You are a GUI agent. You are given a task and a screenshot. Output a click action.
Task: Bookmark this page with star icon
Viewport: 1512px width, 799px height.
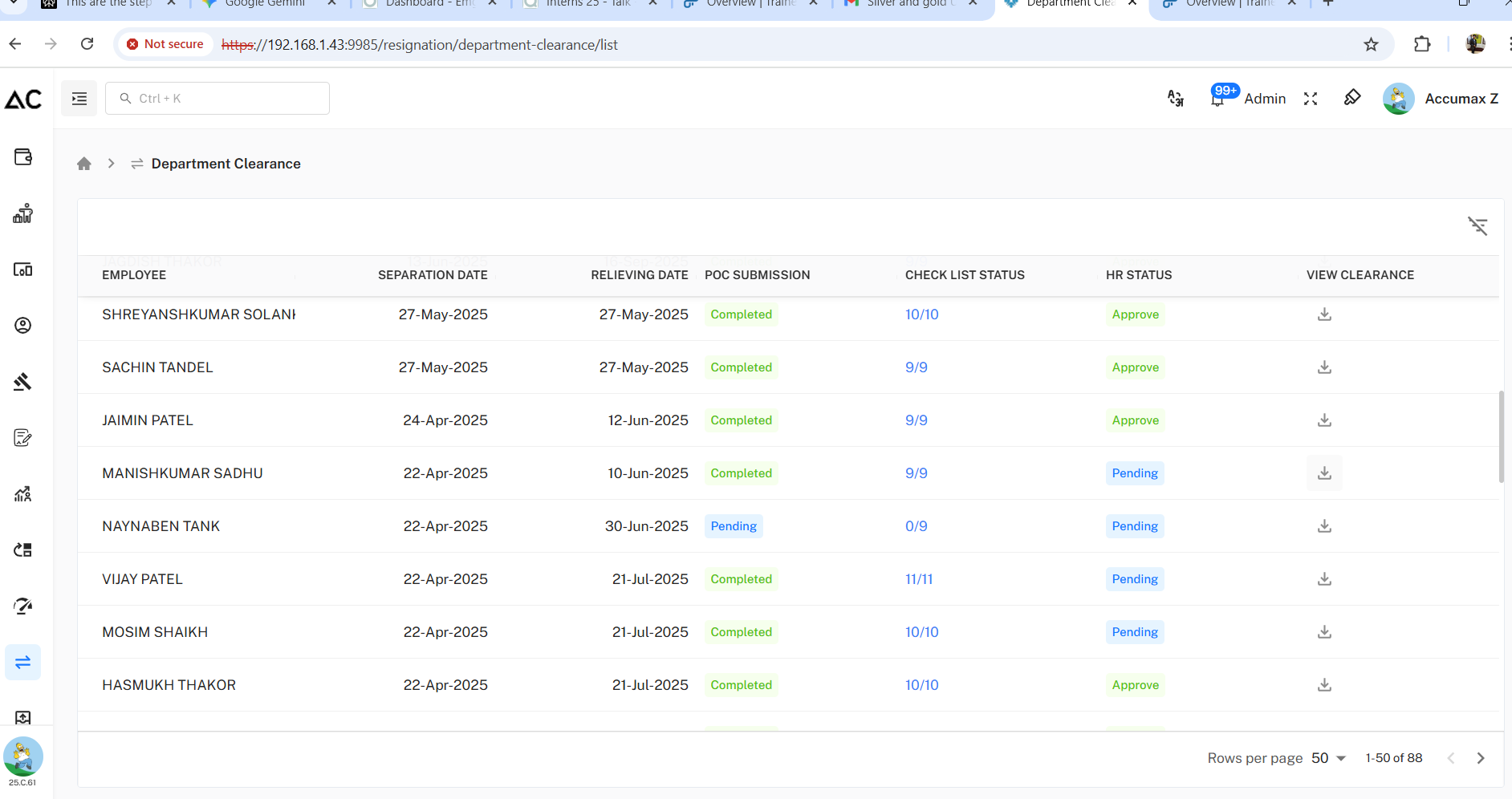[1371, 45]
